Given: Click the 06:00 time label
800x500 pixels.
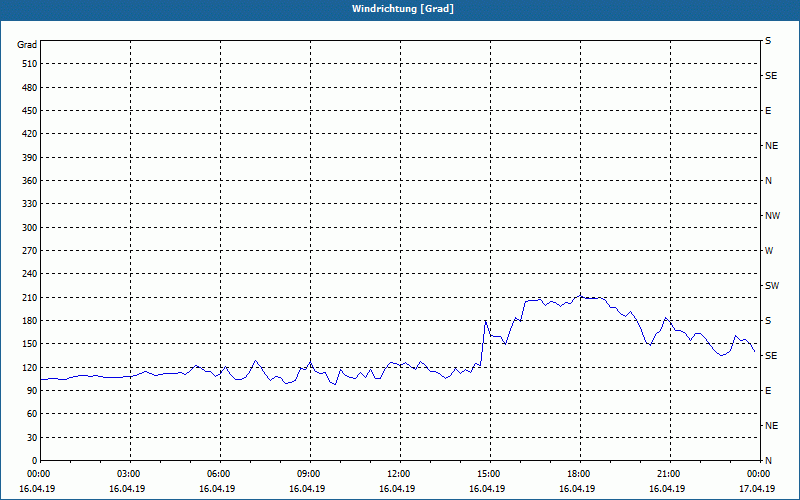Looking at the screenshot, I should 221,474.
